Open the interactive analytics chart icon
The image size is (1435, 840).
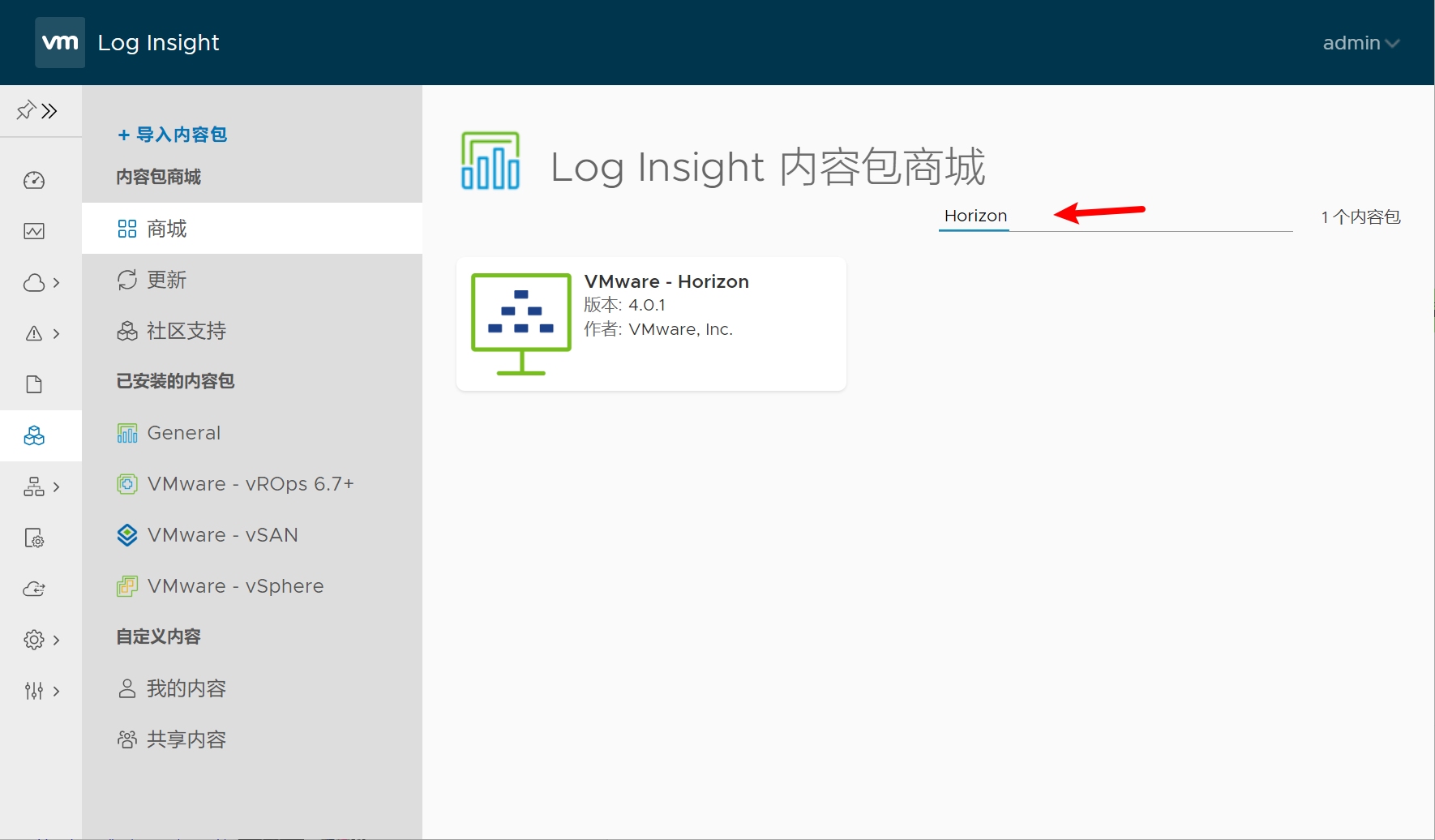34,231
